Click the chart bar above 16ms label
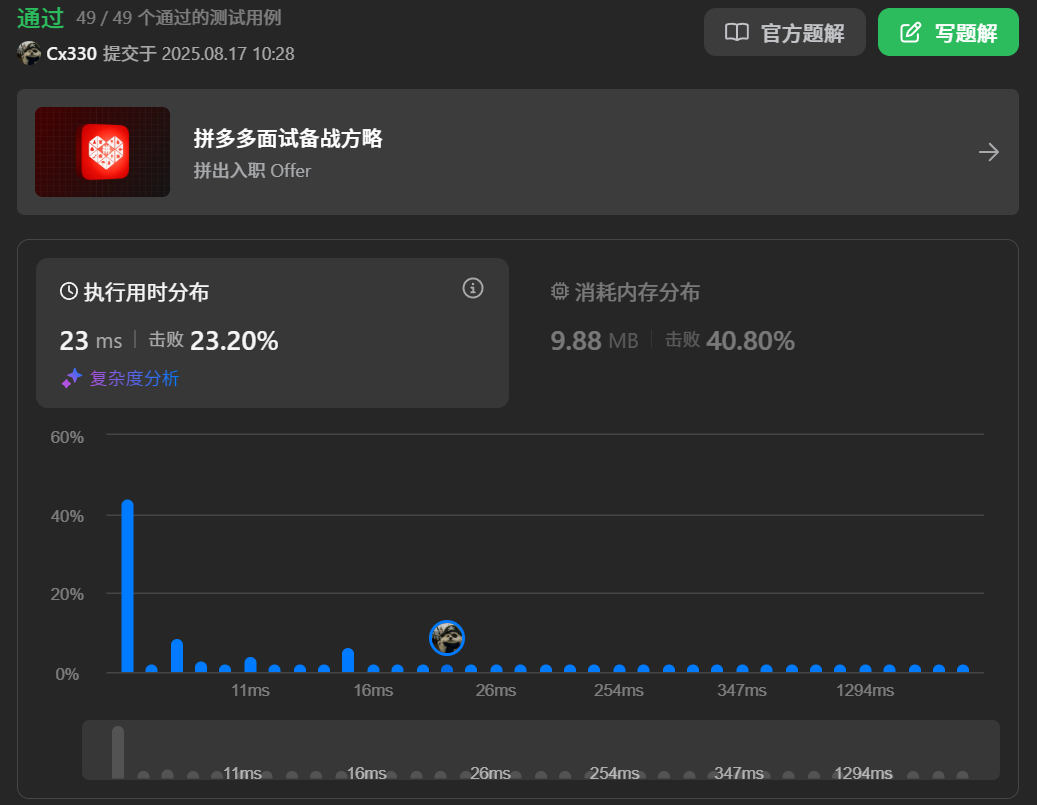The image size is (1037, 805). point(372,669)
